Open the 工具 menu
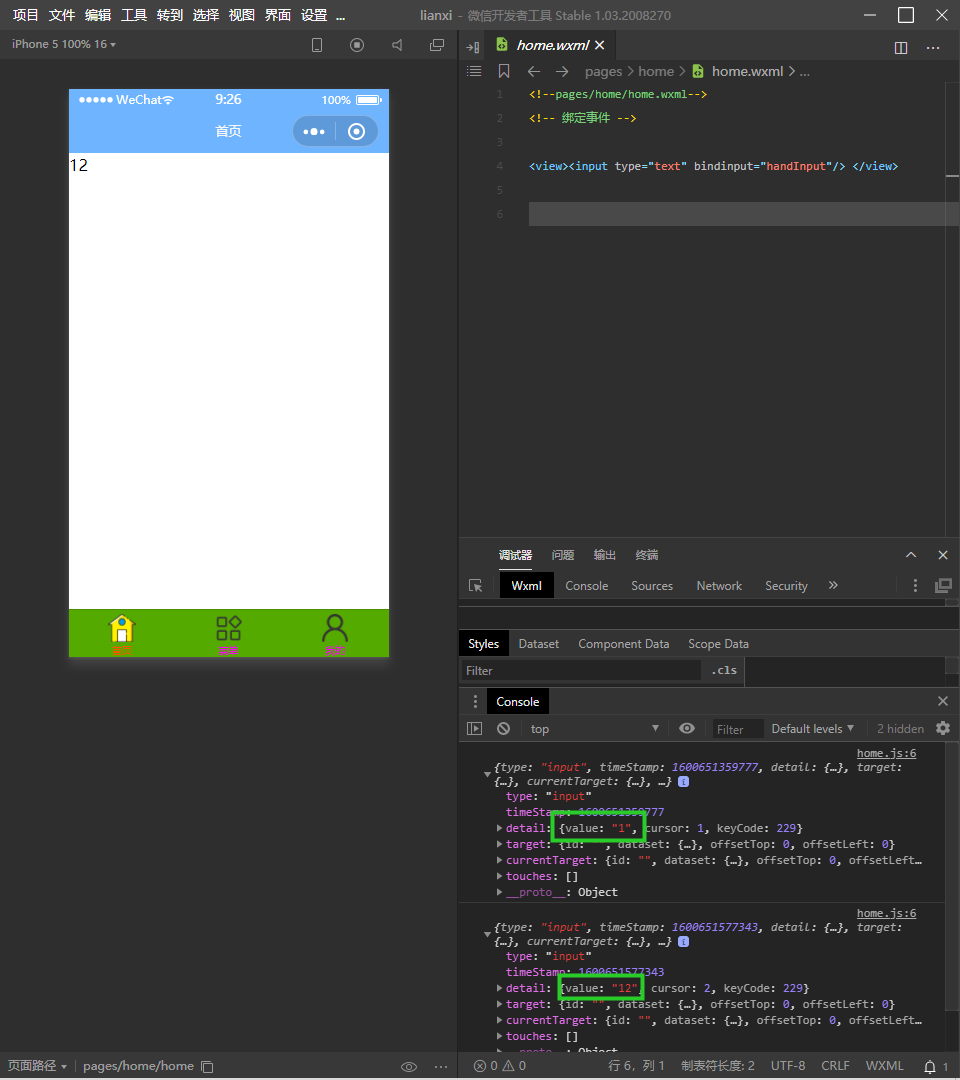 134,15
